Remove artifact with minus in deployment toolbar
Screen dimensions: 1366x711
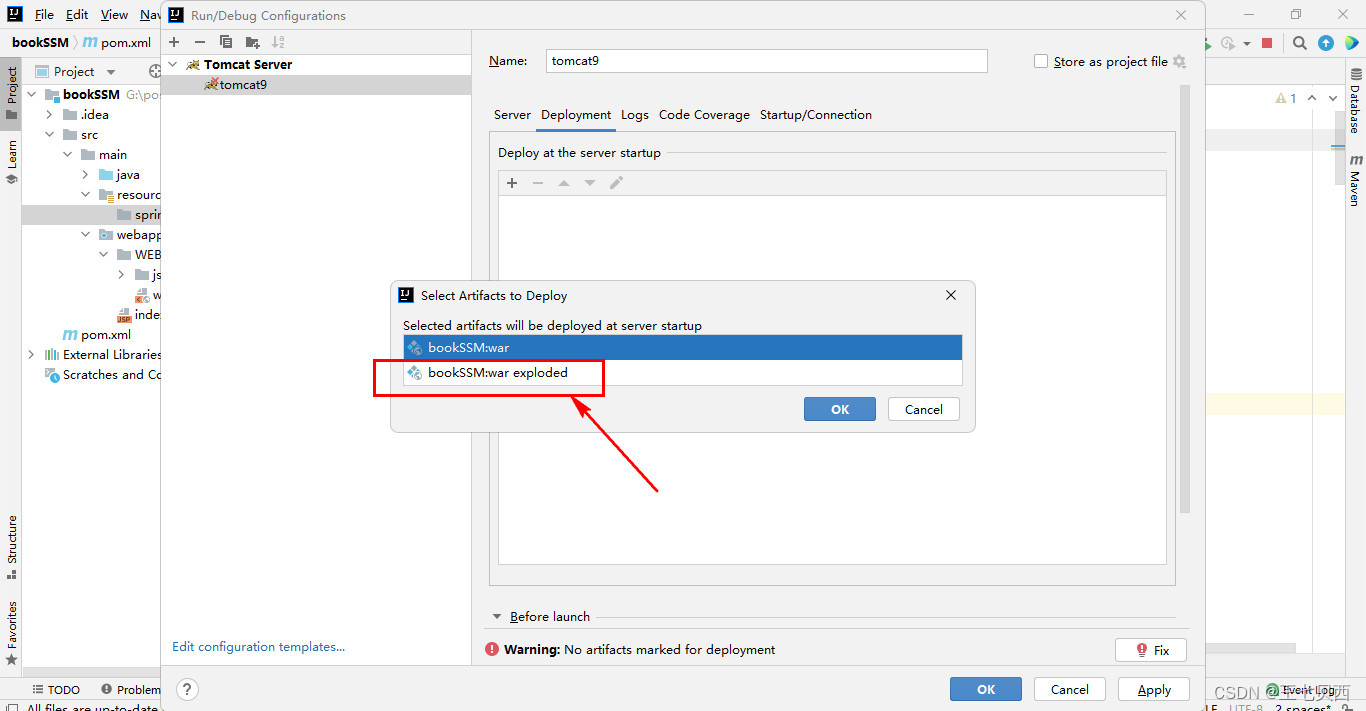538,183
